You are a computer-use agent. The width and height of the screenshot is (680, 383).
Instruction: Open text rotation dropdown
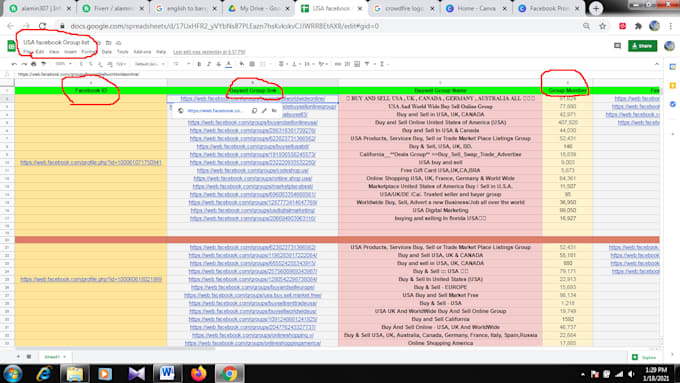(x=323, y=64)
